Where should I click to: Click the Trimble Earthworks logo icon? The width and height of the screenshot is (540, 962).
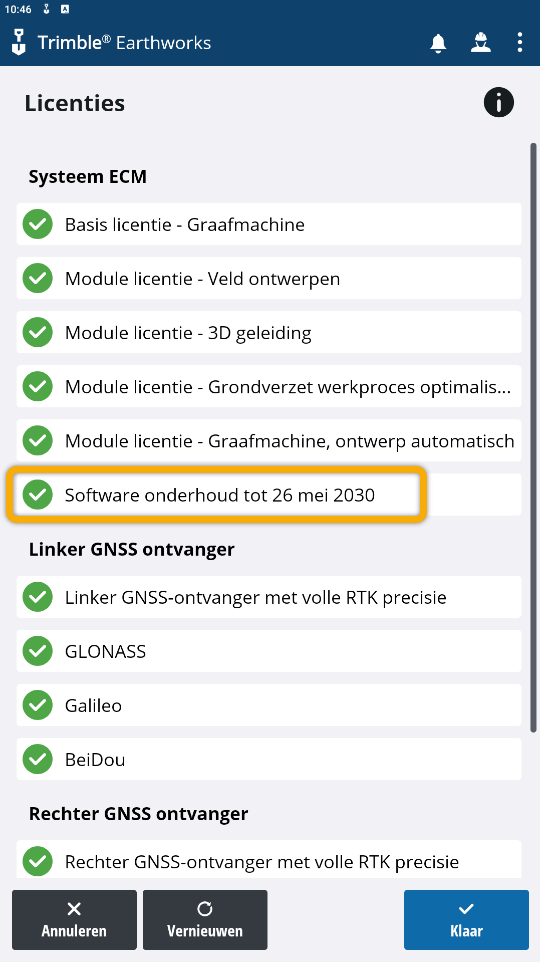point(20,42)
